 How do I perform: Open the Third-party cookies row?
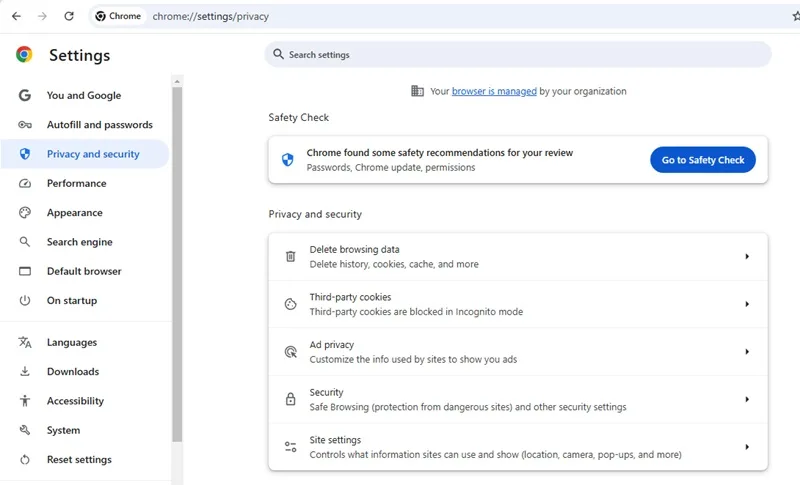(518, 304)
